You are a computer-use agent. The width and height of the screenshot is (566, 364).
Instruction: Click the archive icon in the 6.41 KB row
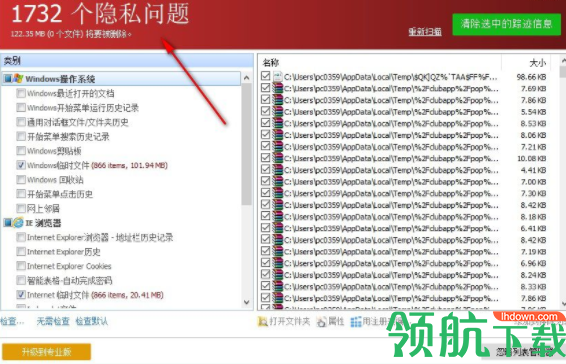(x=277, y=228)
